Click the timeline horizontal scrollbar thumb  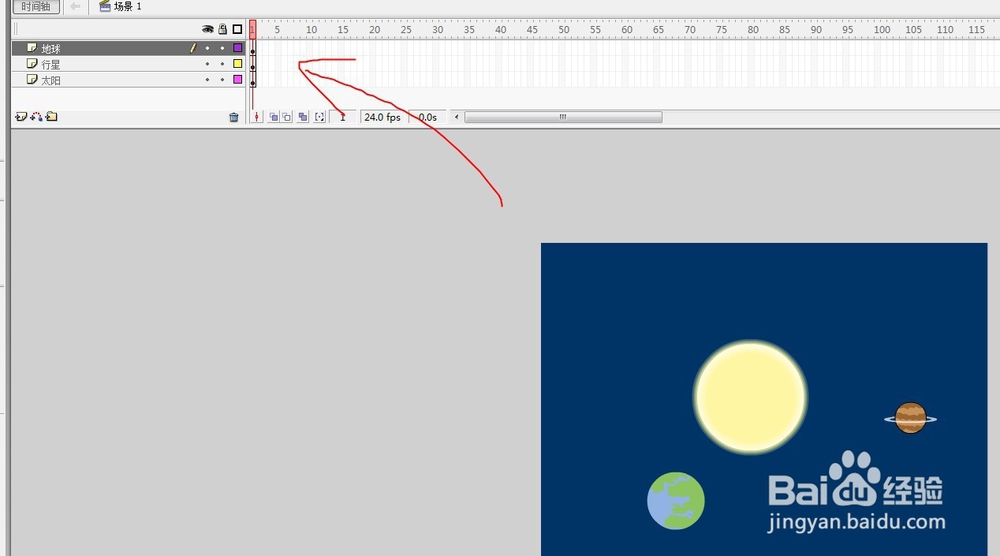coord(563,117)
